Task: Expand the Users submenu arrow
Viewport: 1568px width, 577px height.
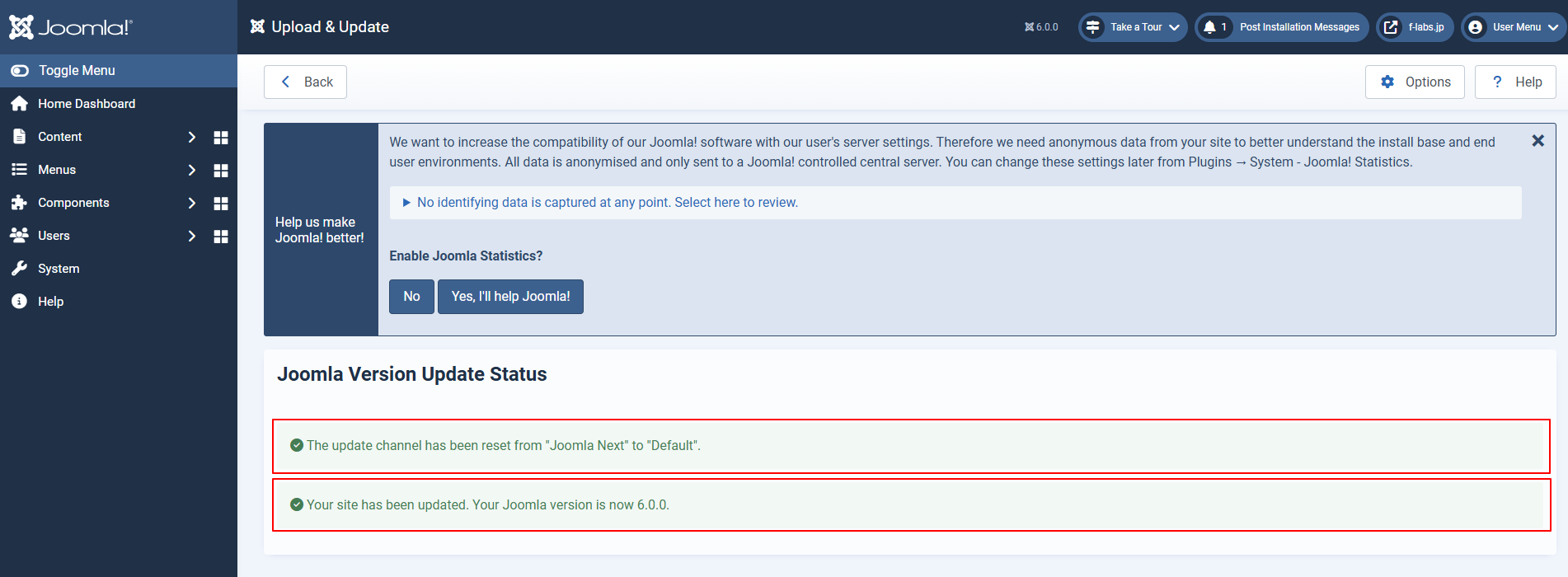Action: pos(191,237)
